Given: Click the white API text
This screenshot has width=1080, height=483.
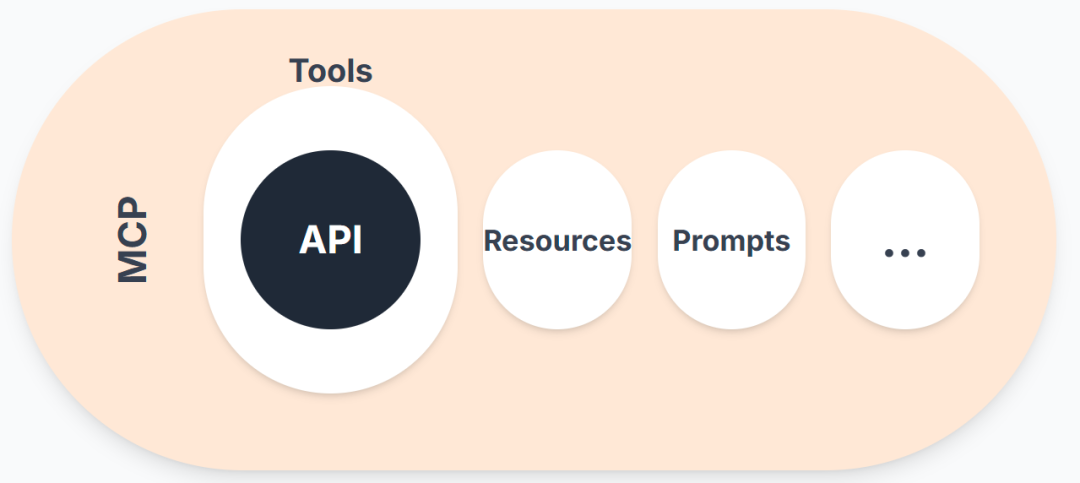Looking at the screenshot, I should [331, 240].
